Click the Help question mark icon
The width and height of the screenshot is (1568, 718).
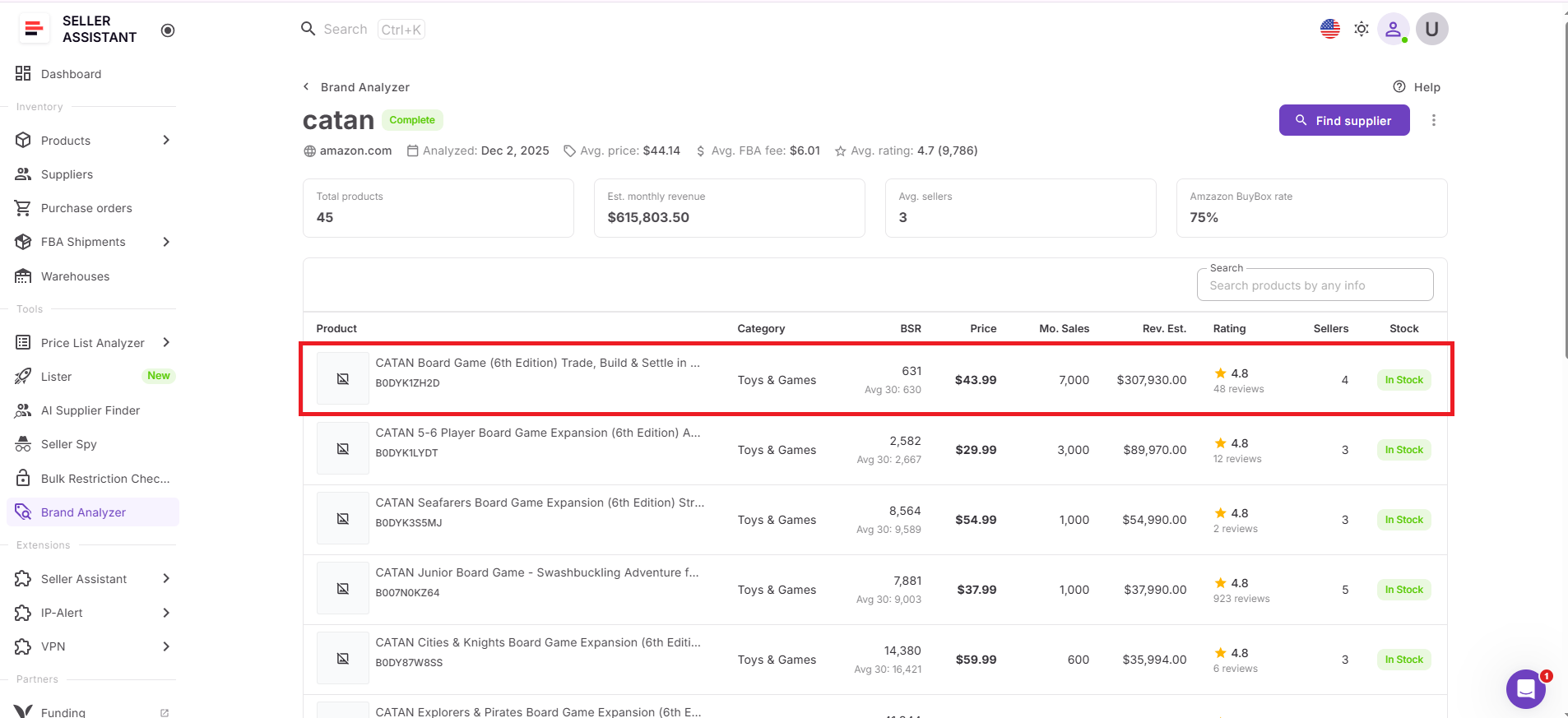1399,86
